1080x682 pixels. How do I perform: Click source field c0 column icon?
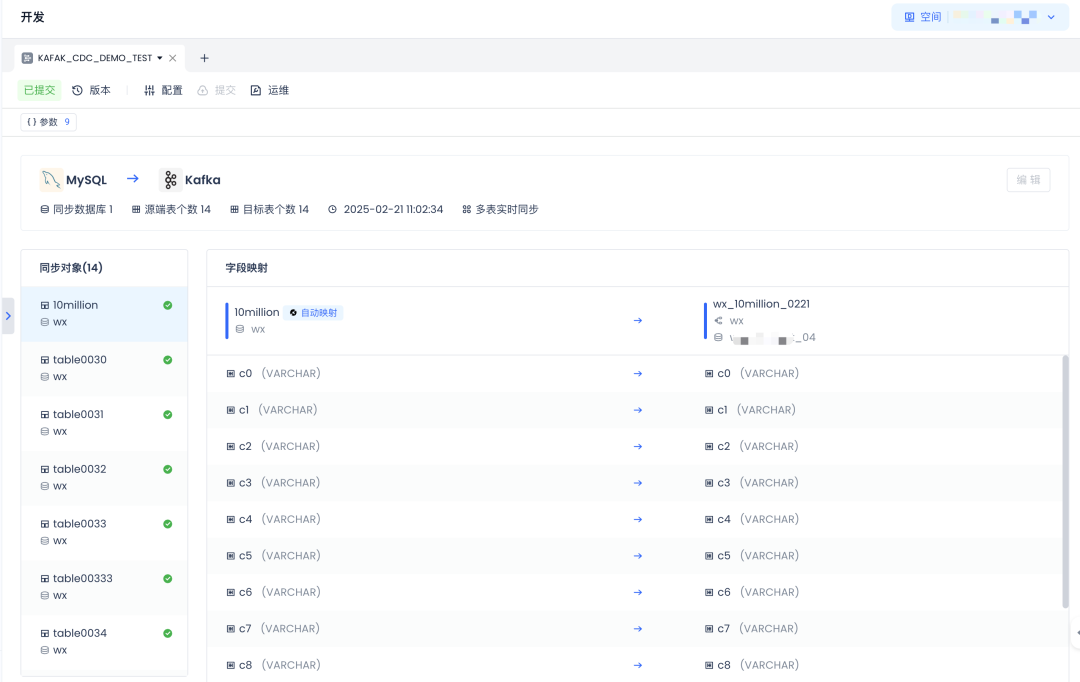point(231,373)
